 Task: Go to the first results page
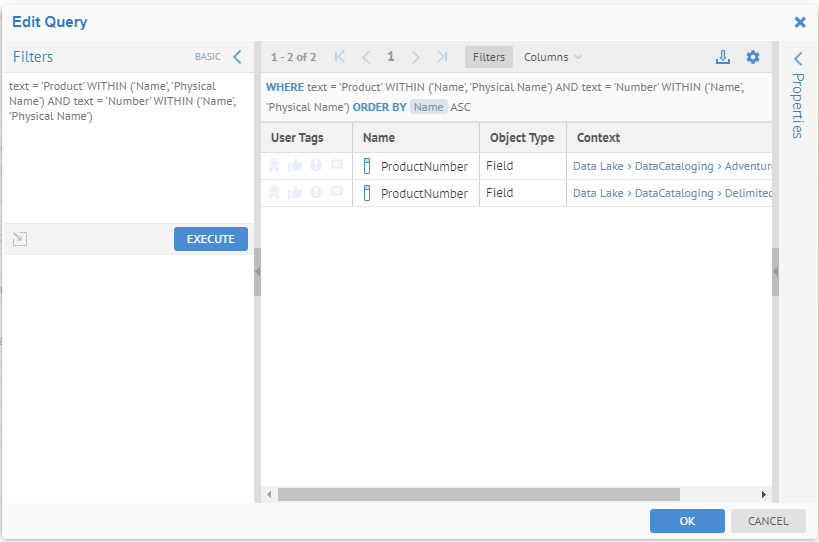coord(340,57)
